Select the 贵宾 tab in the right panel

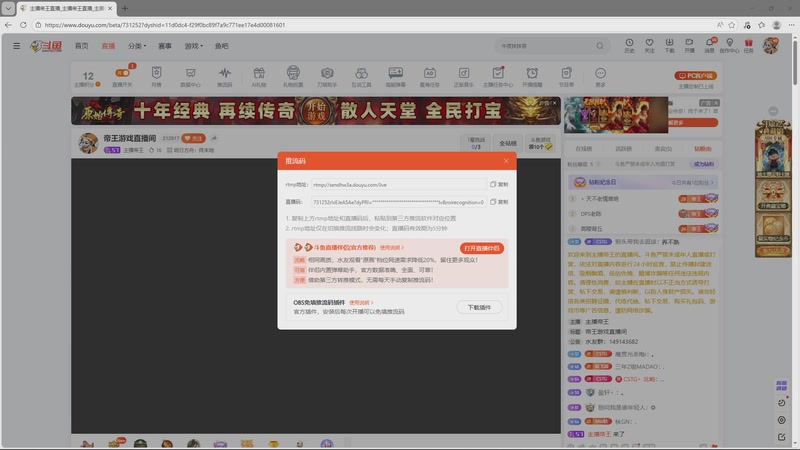[663, 149]
